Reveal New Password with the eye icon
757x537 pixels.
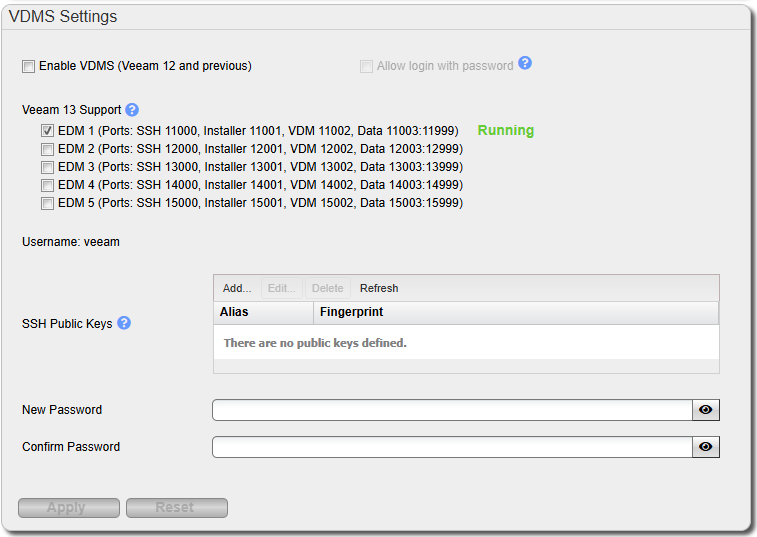(706, 410)
